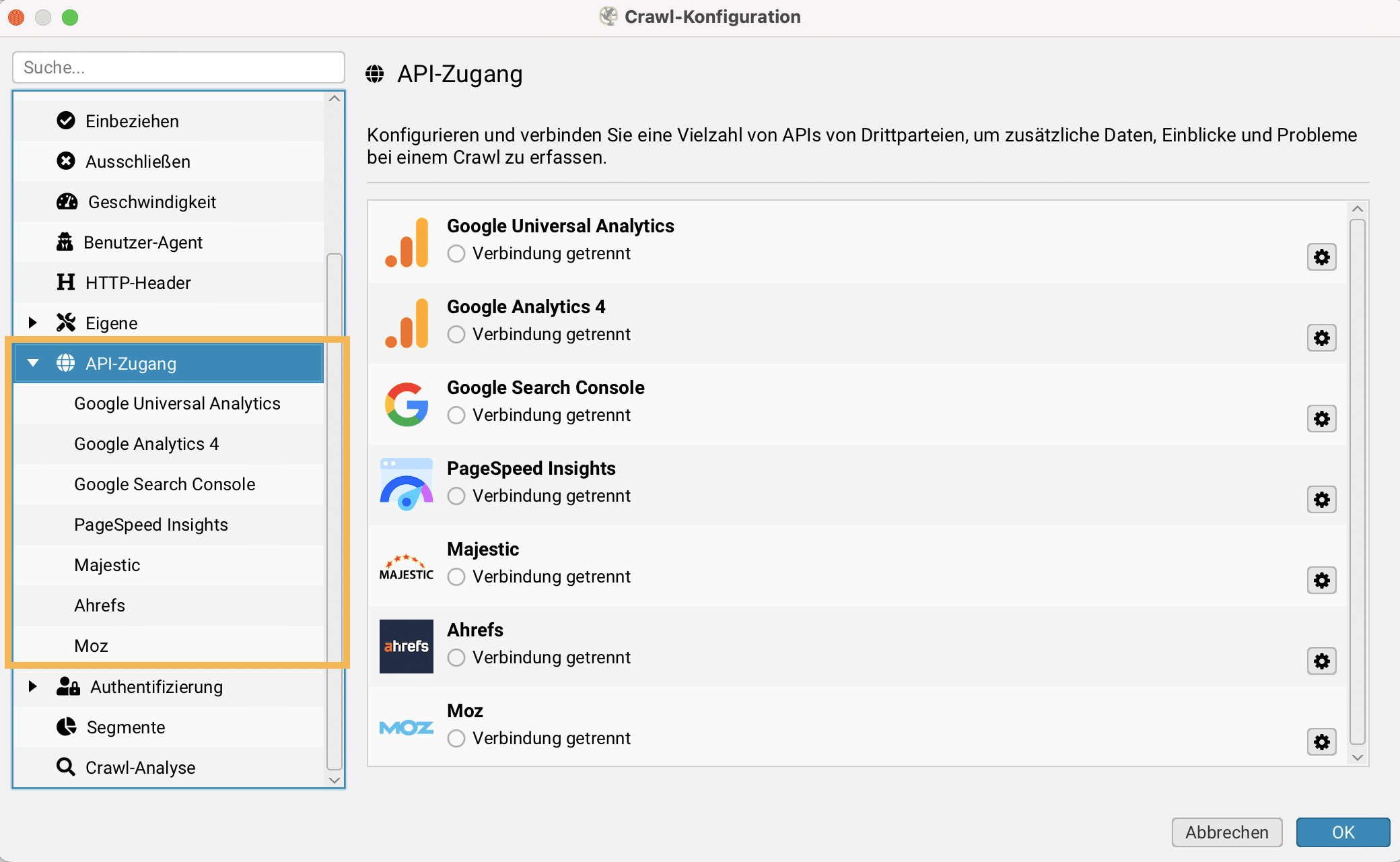Confirm with the OK button
The image size is (1400, 862).
tap(1343, 832)
